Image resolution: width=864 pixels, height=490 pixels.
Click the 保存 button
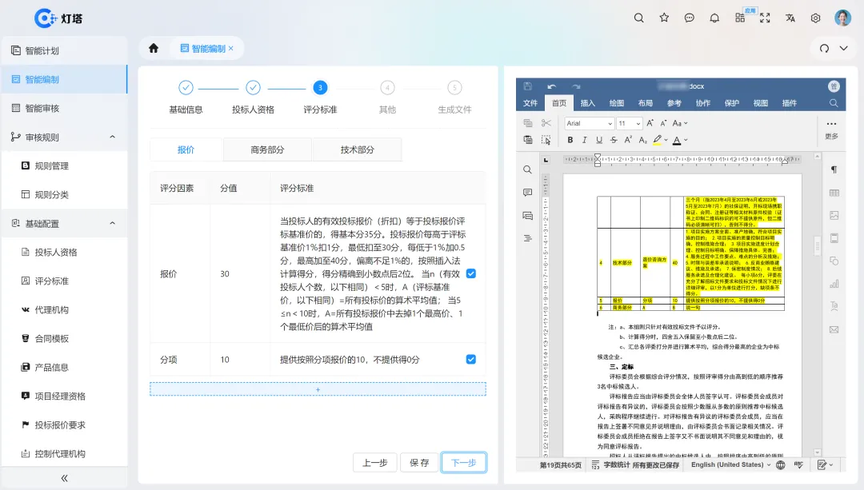click(x=419, y=463)
